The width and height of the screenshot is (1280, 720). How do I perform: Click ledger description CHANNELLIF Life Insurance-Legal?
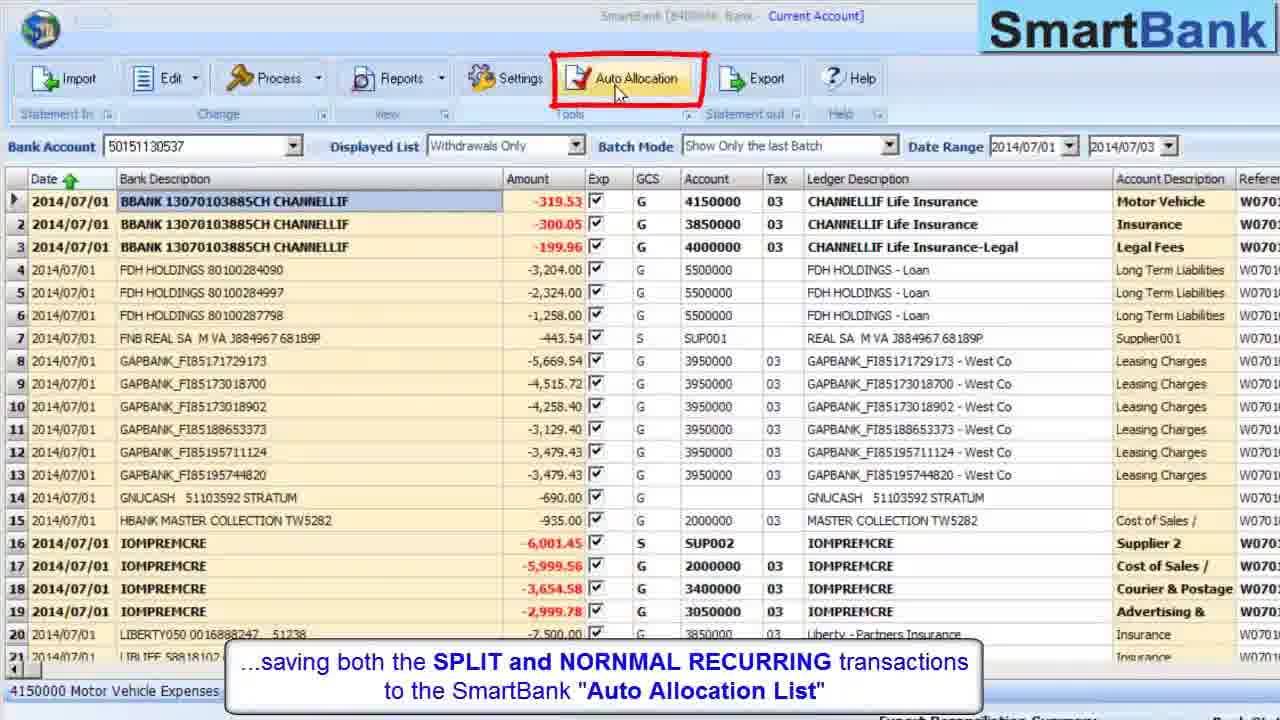click(958, 247)
